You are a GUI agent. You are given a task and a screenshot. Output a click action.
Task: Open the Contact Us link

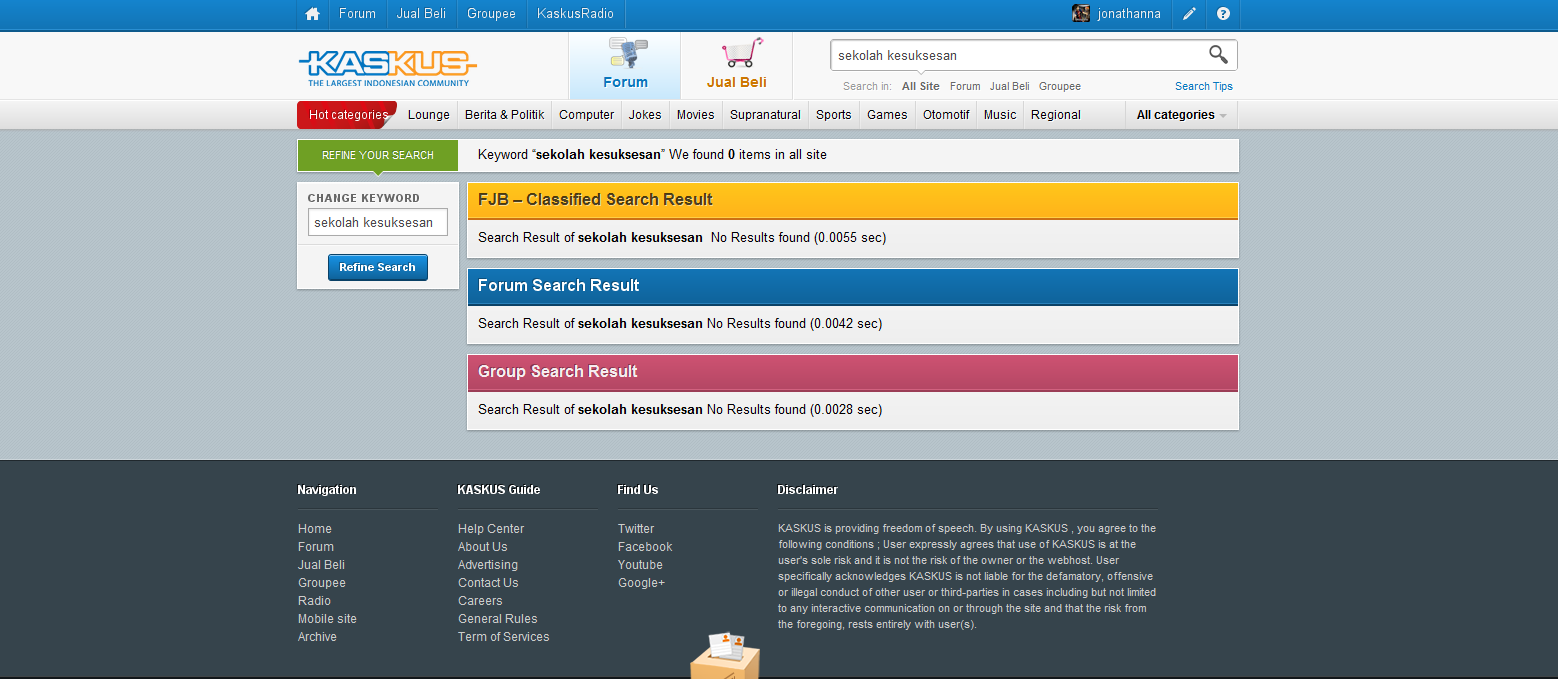click(488, 583)
